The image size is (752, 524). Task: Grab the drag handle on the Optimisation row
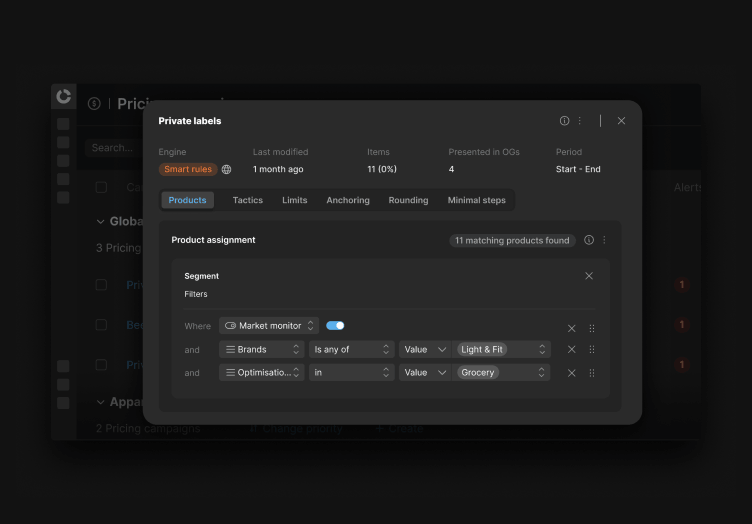click(x=592, y=373)
